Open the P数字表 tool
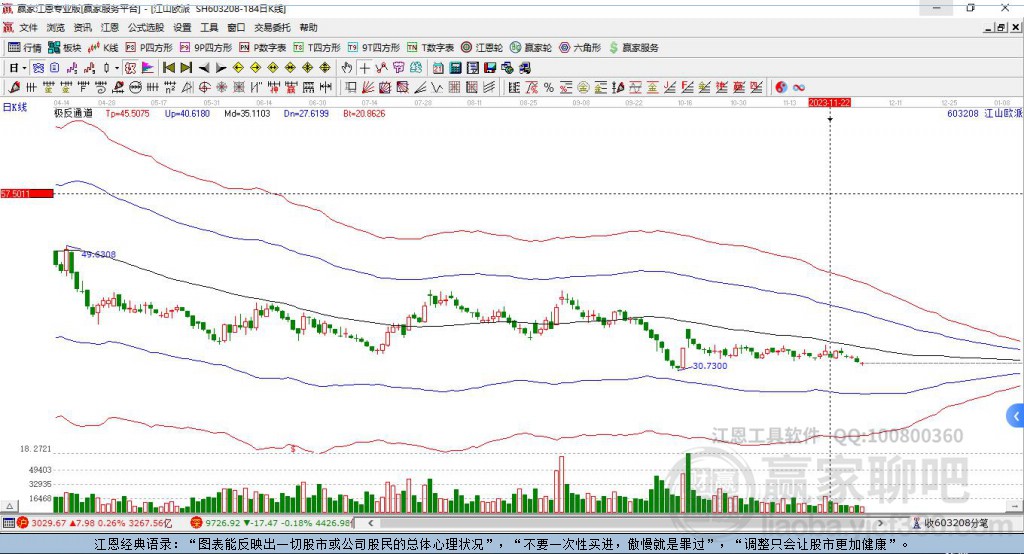The image size is (1024, 554). [263, 48]
